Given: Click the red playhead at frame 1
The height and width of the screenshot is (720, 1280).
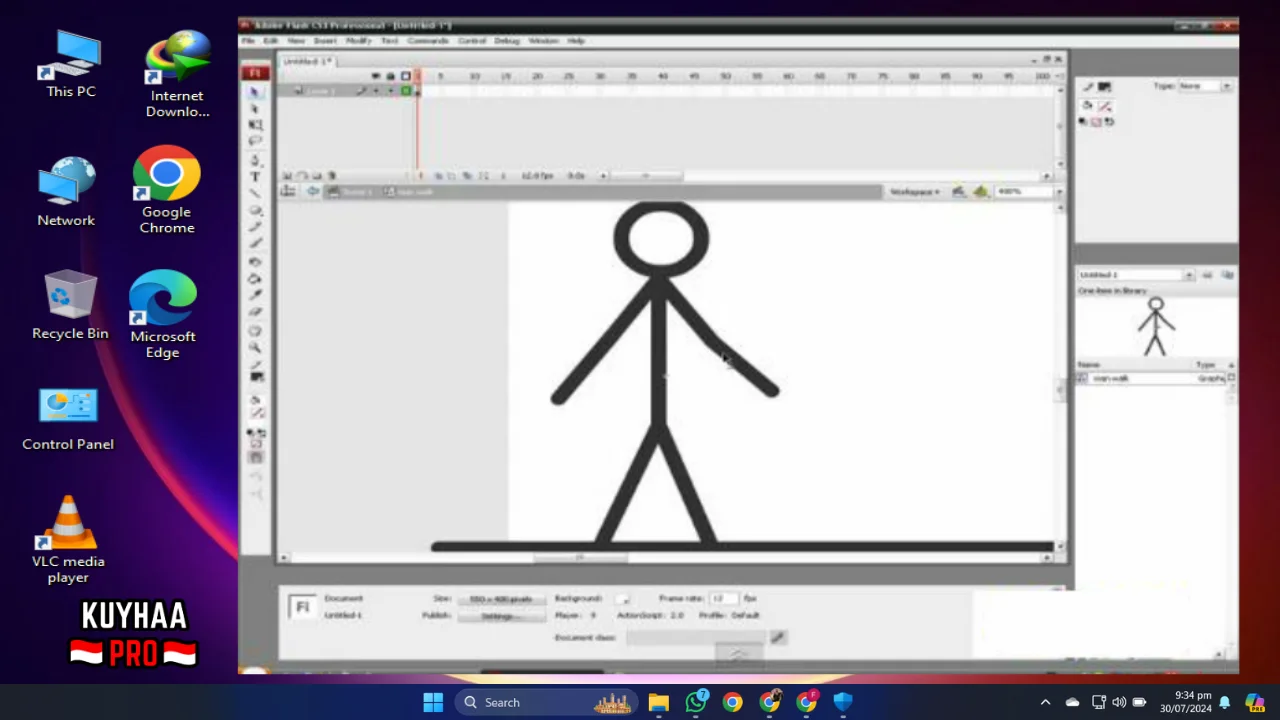Looking at the screenshot, I should point(418,76).
